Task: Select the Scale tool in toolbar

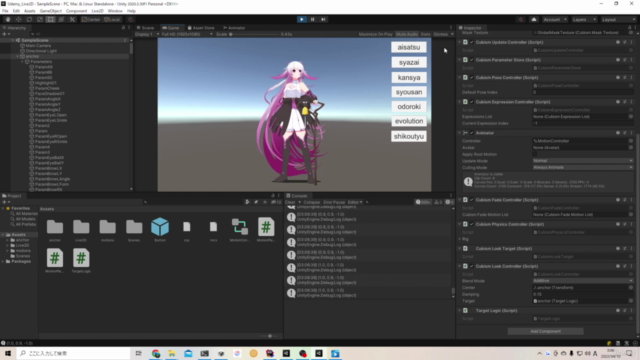Action: pyautogui.click(x=40, y=19)
